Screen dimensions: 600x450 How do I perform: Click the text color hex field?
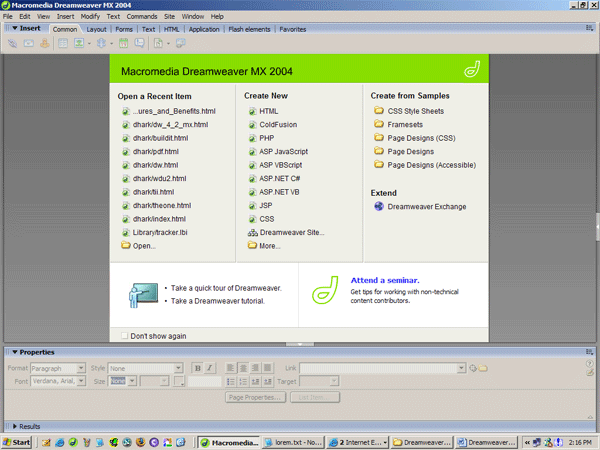pos(204,381)
